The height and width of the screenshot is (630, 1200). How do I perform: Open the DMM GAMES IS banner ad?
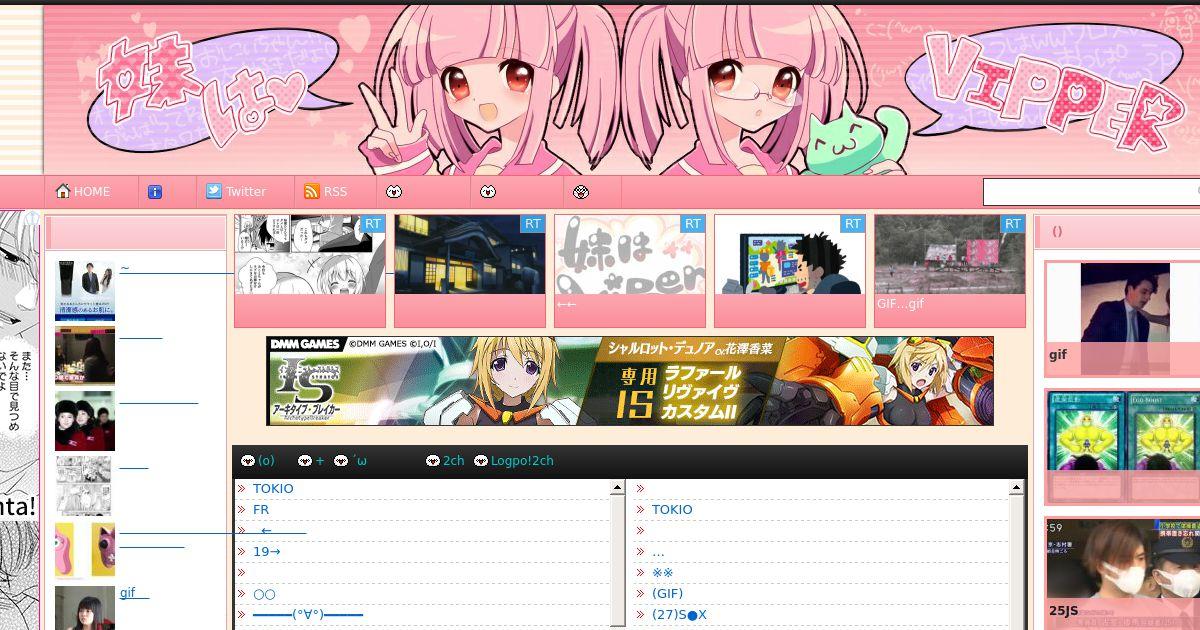(630, 381)
